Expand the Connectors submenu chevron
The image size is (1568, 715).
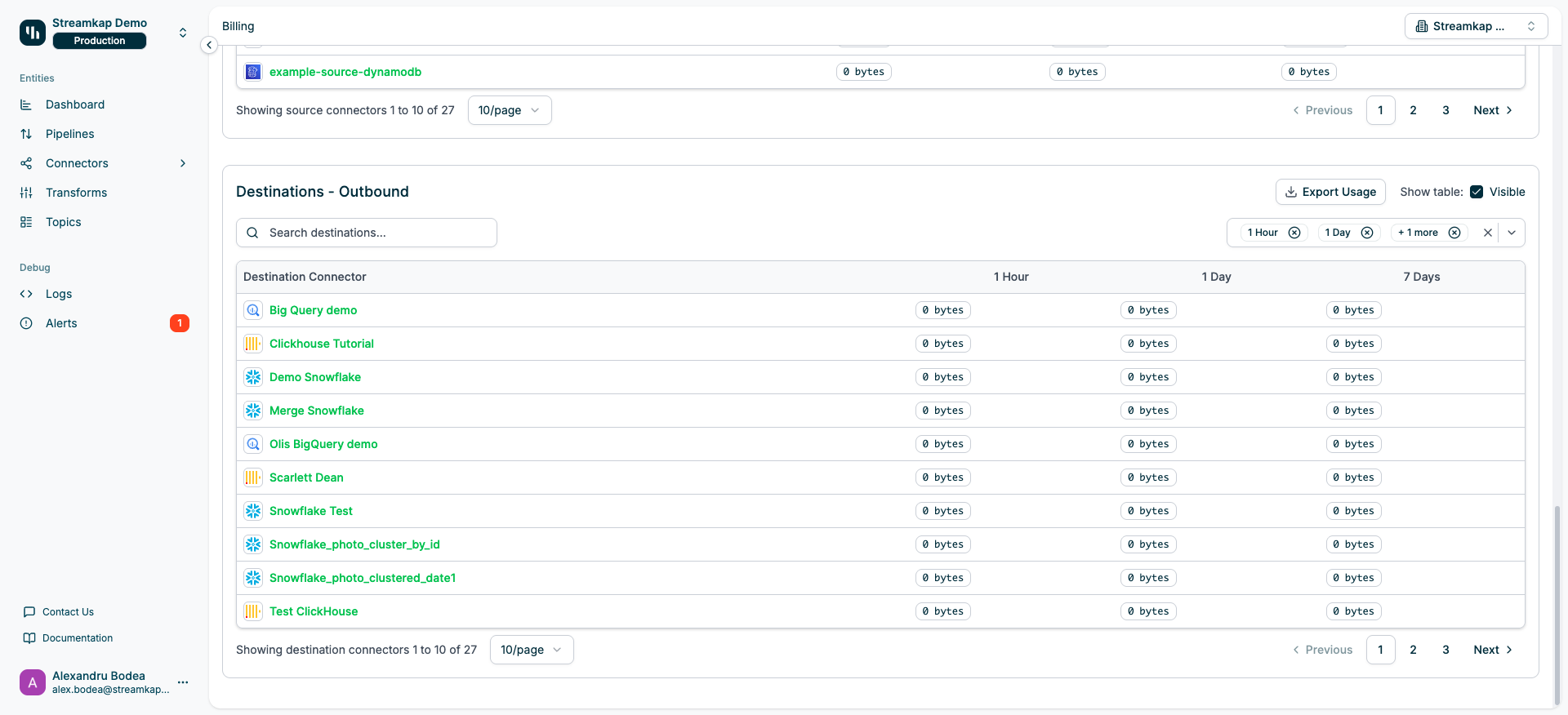[183, 163]
